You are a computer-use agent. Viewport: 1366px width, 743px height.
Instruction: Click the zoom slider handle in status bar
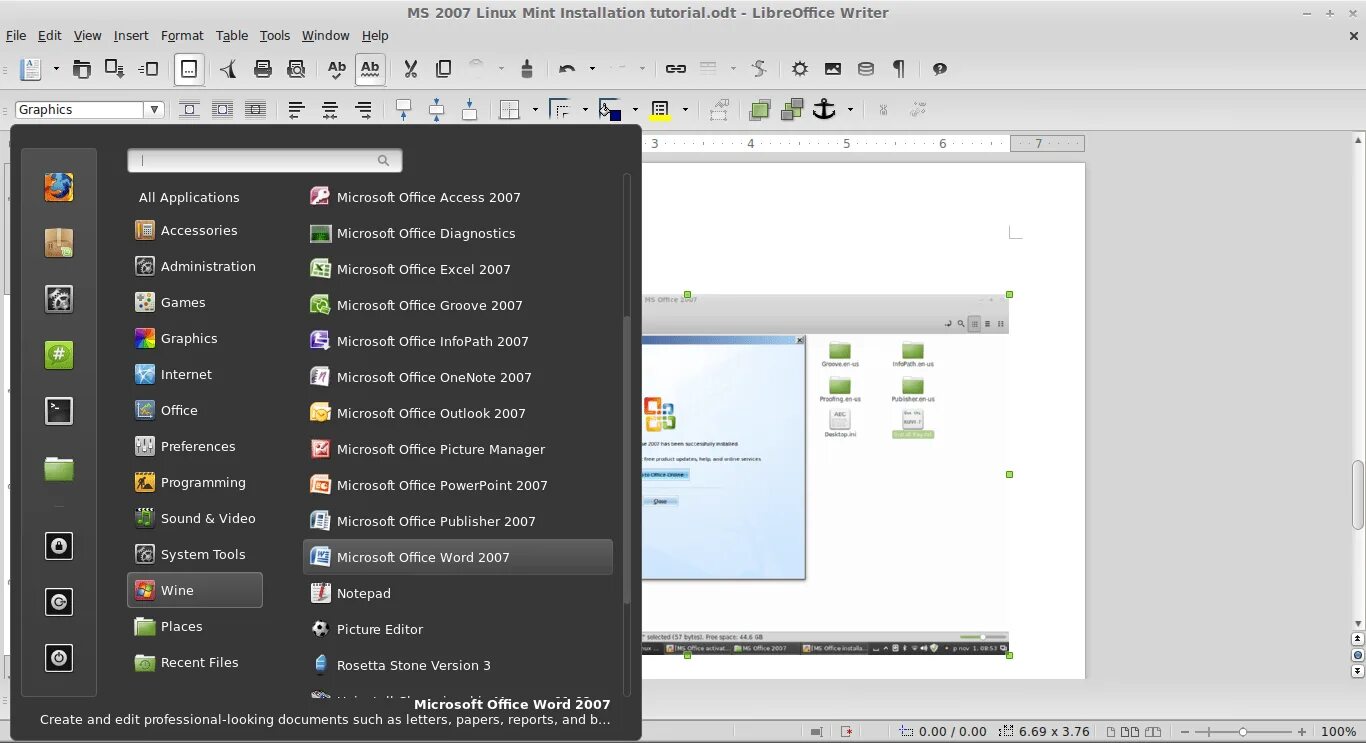(1243, 732)
